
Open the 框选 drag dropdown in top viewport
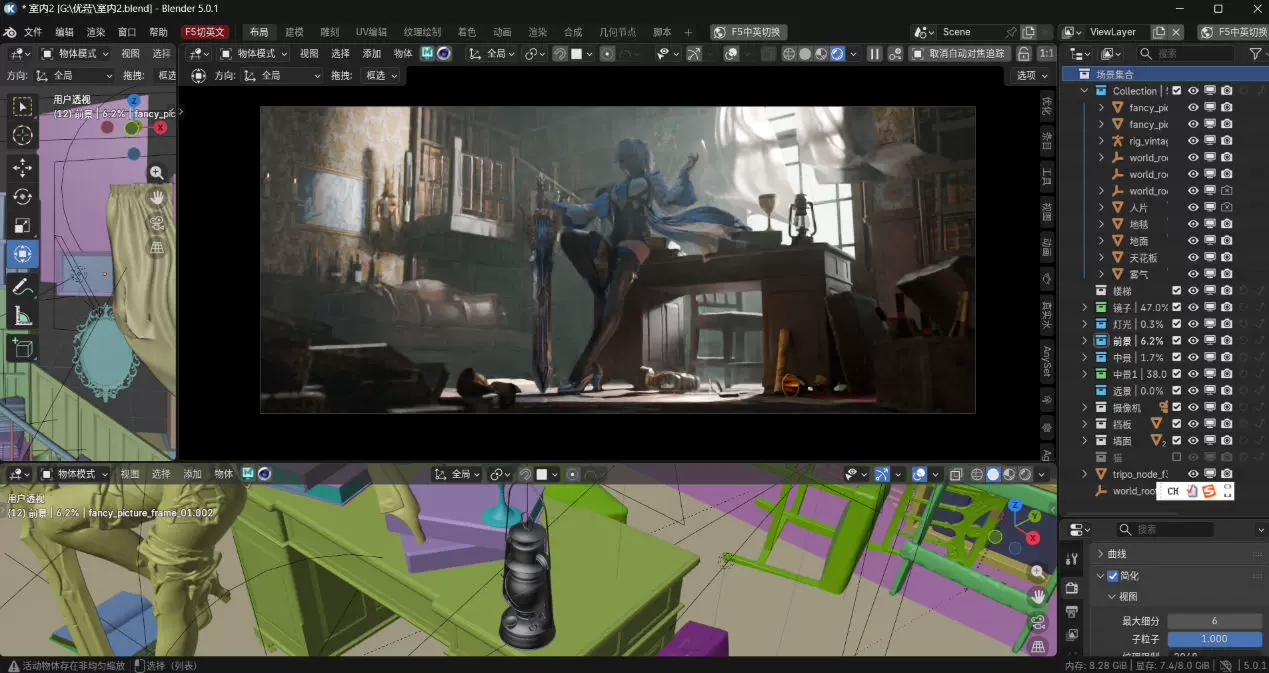tap(381, 75)
